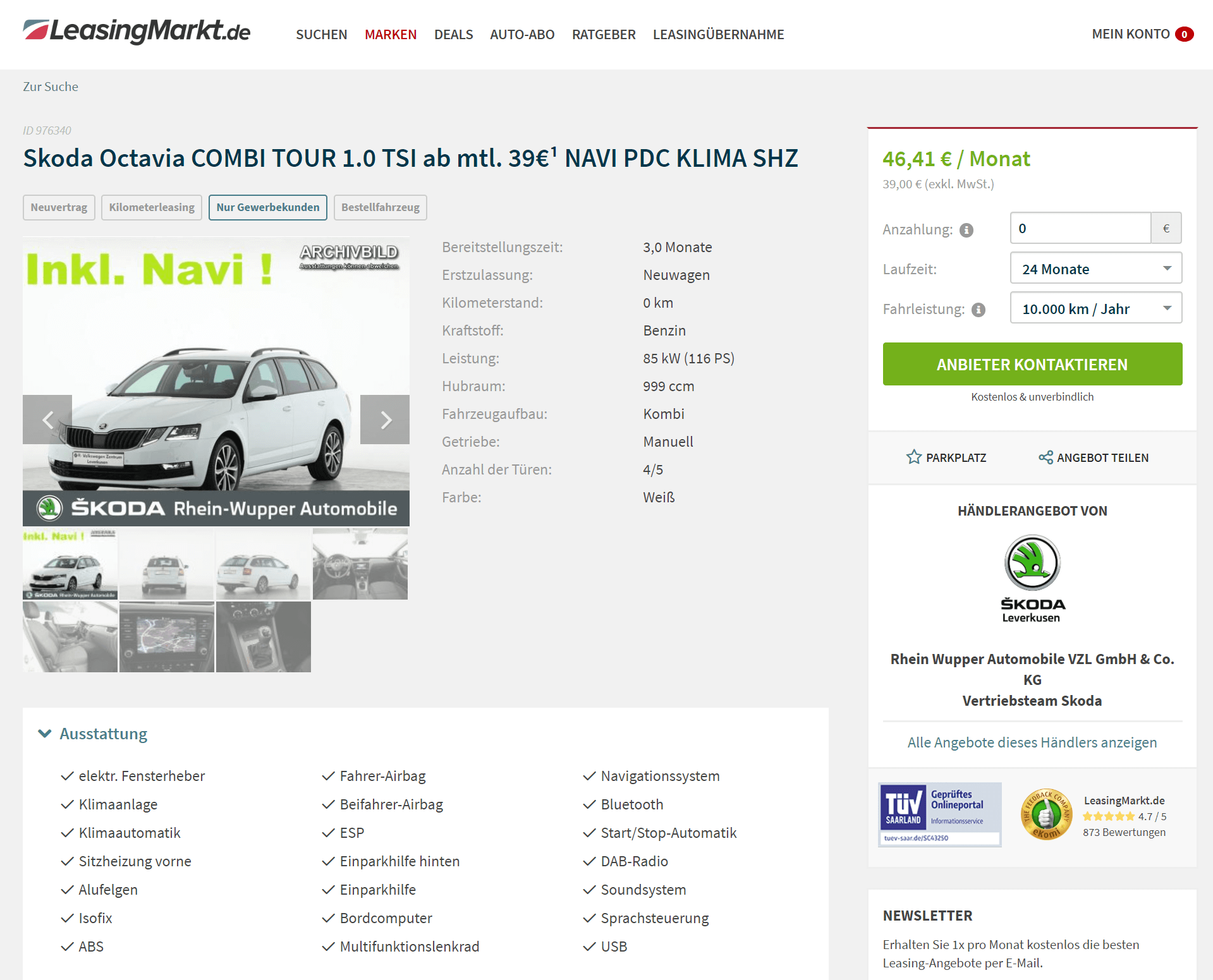Open MARKEN in the navigation

[391, 34]
